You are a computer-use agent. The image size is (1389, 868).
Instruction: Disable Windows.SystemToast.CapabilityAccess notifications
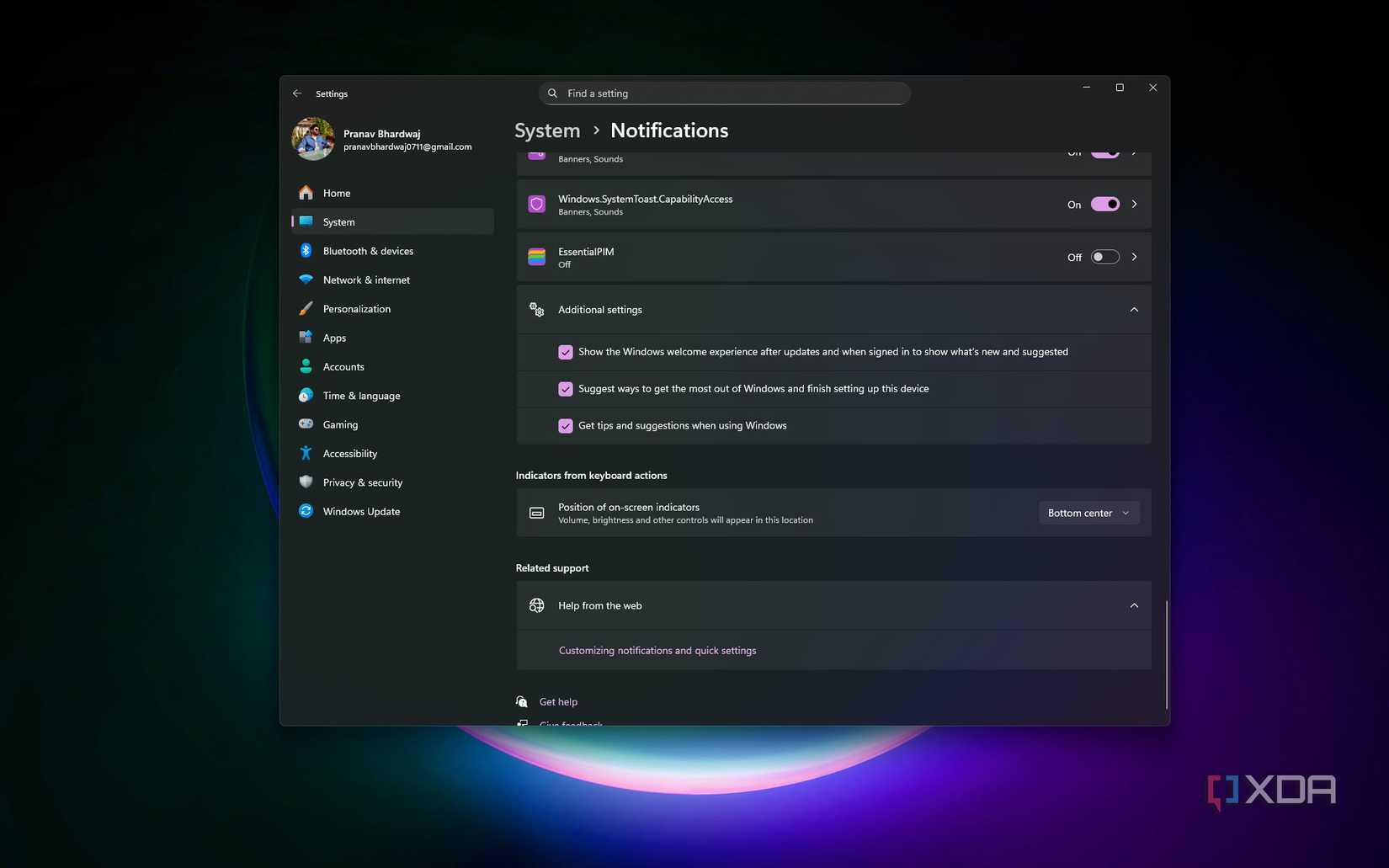click(1104, 204)
